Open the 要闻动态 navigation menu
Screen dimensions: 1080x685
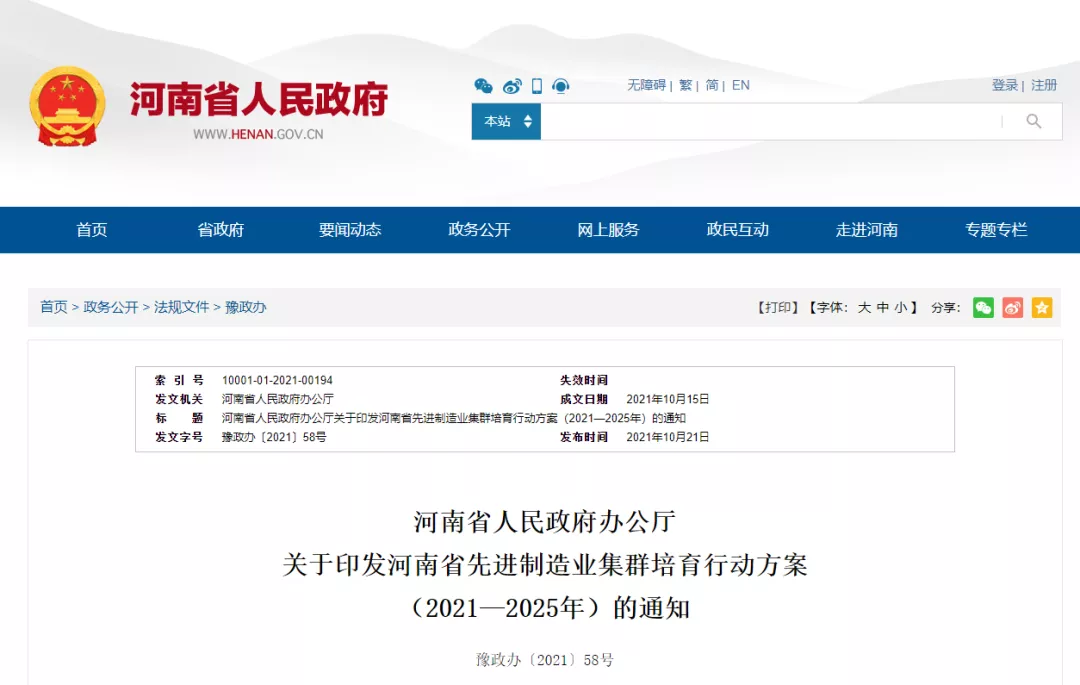point(350,230)
